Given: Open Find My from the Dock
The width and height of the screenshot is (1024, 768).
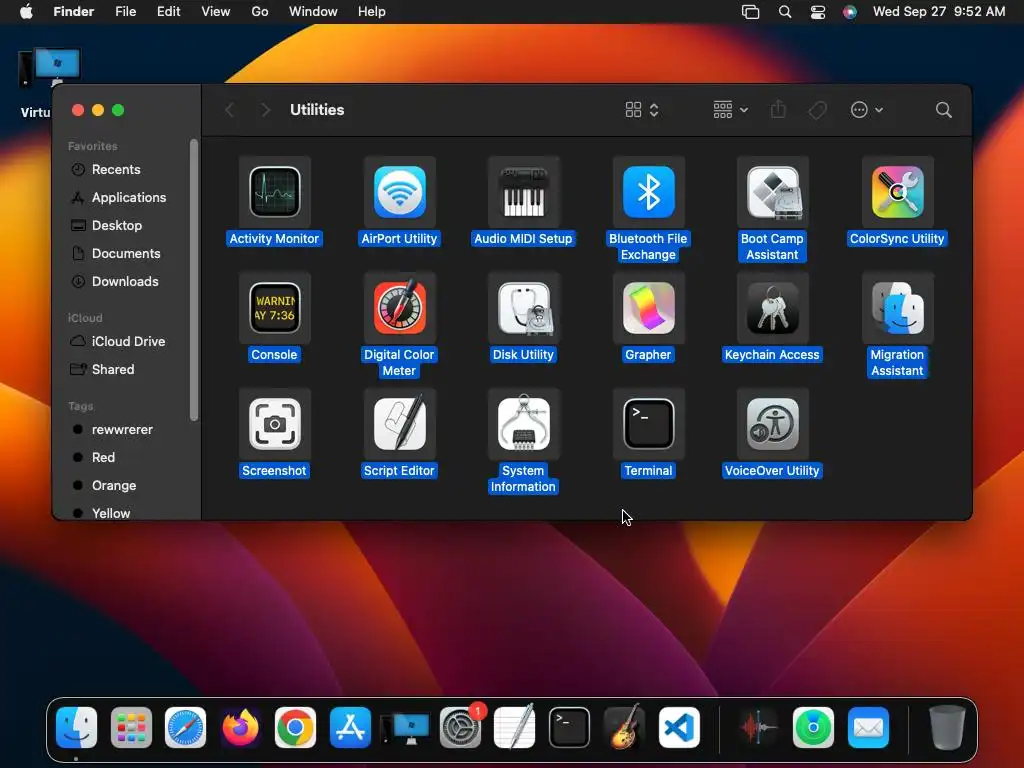Looking at the screenshot, I should pos(813,728).
